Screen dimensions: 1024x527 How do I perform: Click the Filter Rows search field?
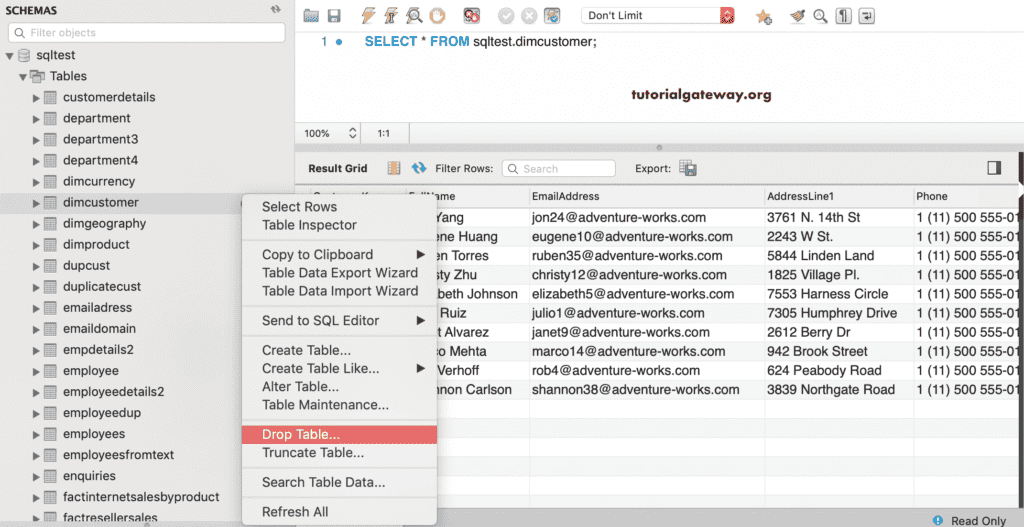click(559, 168)
